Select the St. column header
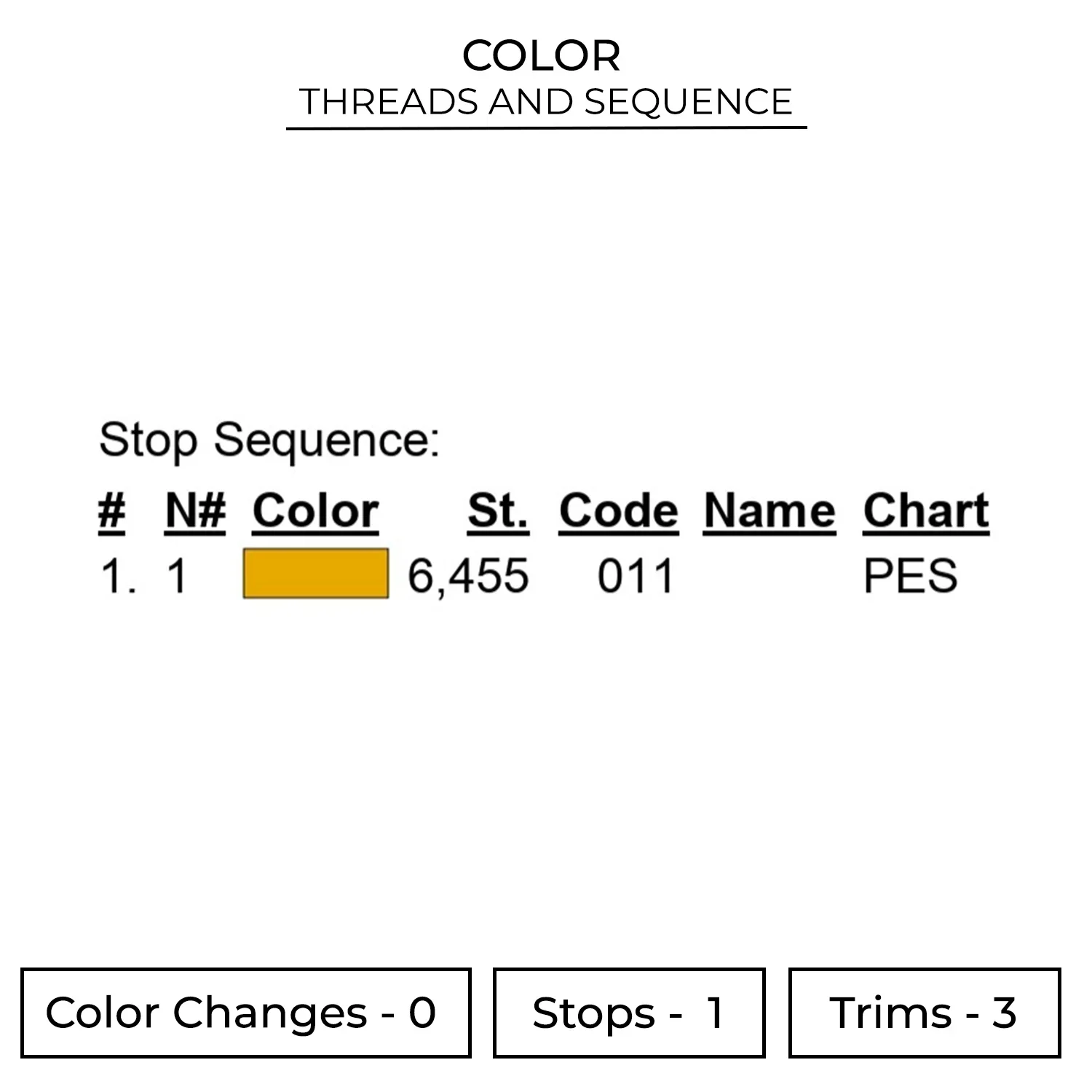The image size is (1092, 1092). 498,511
